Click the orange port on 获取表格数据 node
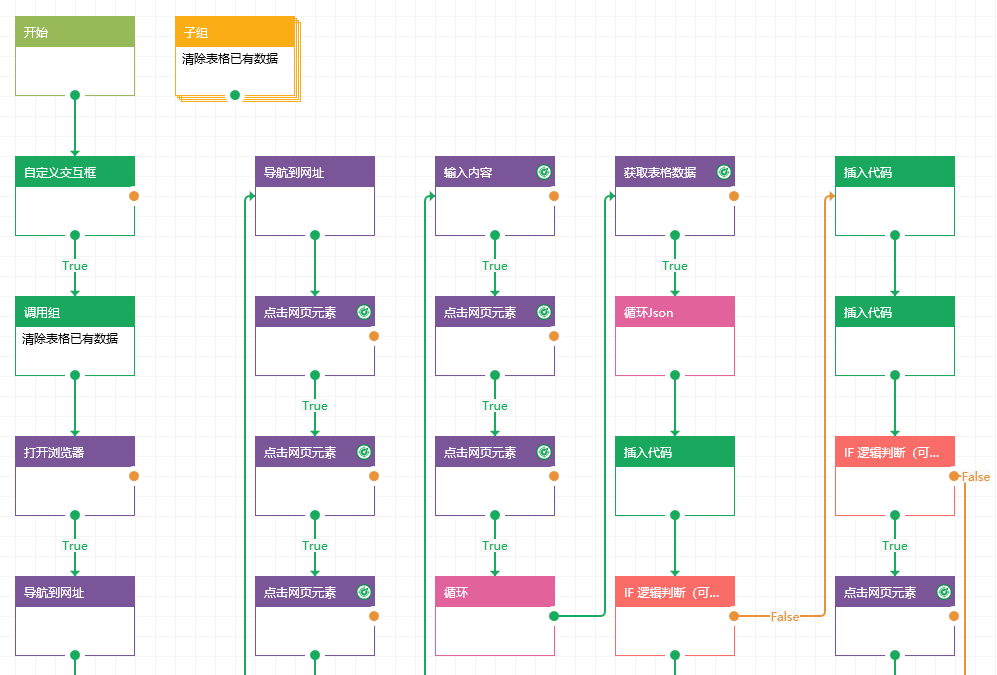The image size is (997, 675). [734, 196]
